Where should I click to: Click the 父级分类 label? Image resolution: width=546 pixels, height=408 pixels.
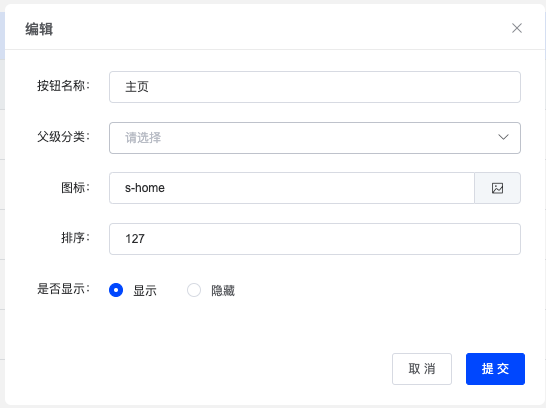[x=63, y=137]
